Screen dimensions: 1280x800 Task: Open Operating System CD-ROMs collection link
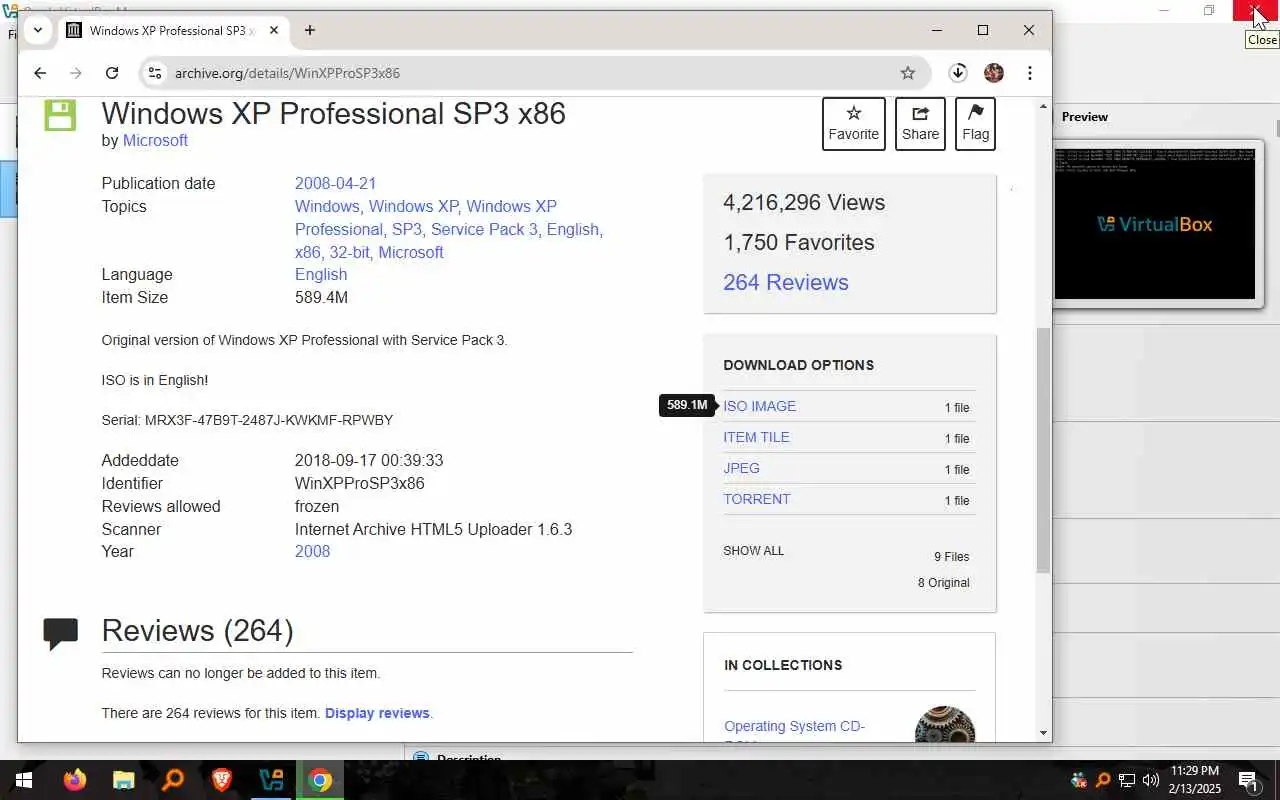pyautogui.click(x=794, y=727)
